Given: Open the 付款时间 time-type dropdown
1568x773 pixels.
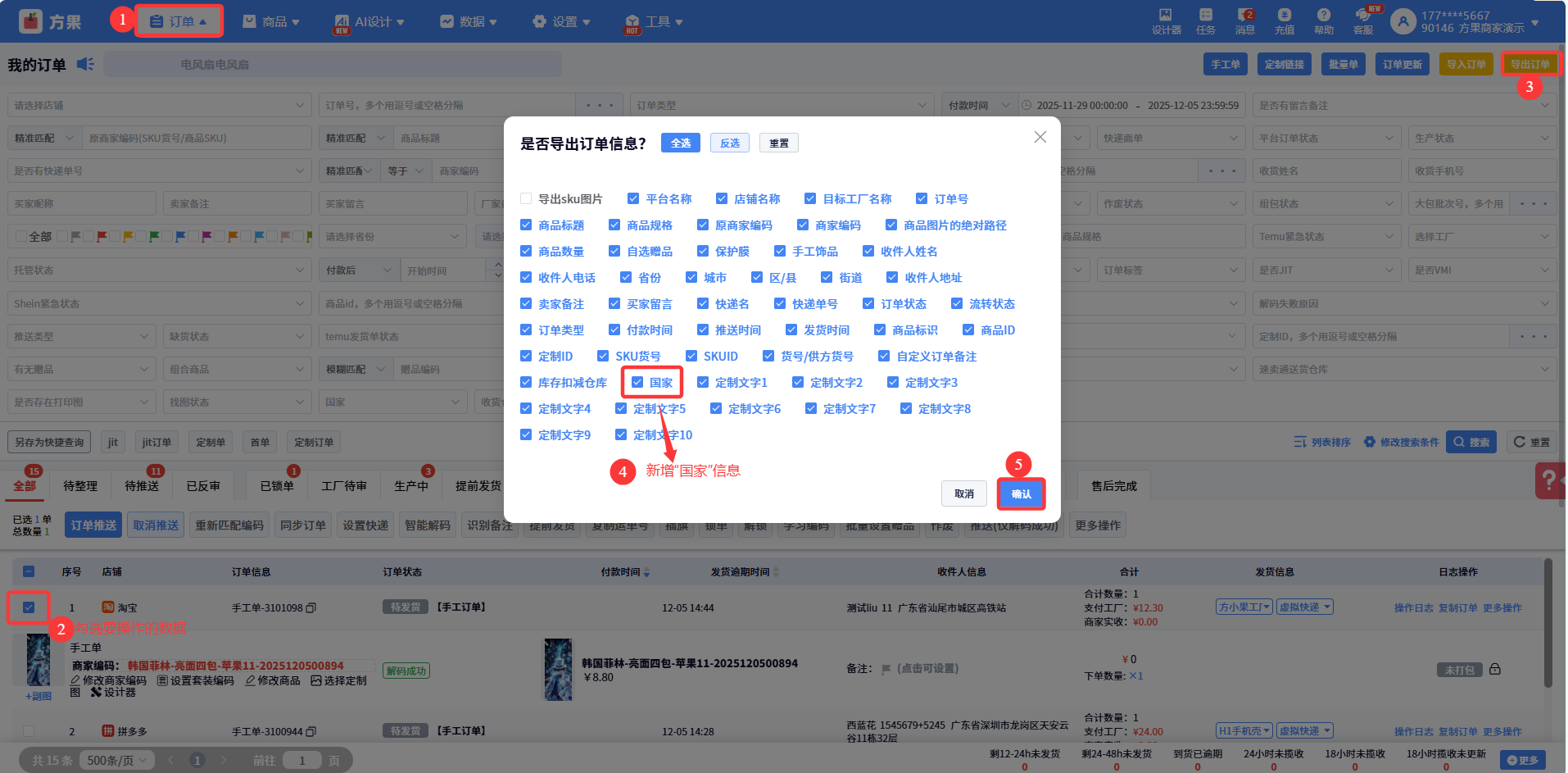Looking at the screenshot, I should pos(979,105).
